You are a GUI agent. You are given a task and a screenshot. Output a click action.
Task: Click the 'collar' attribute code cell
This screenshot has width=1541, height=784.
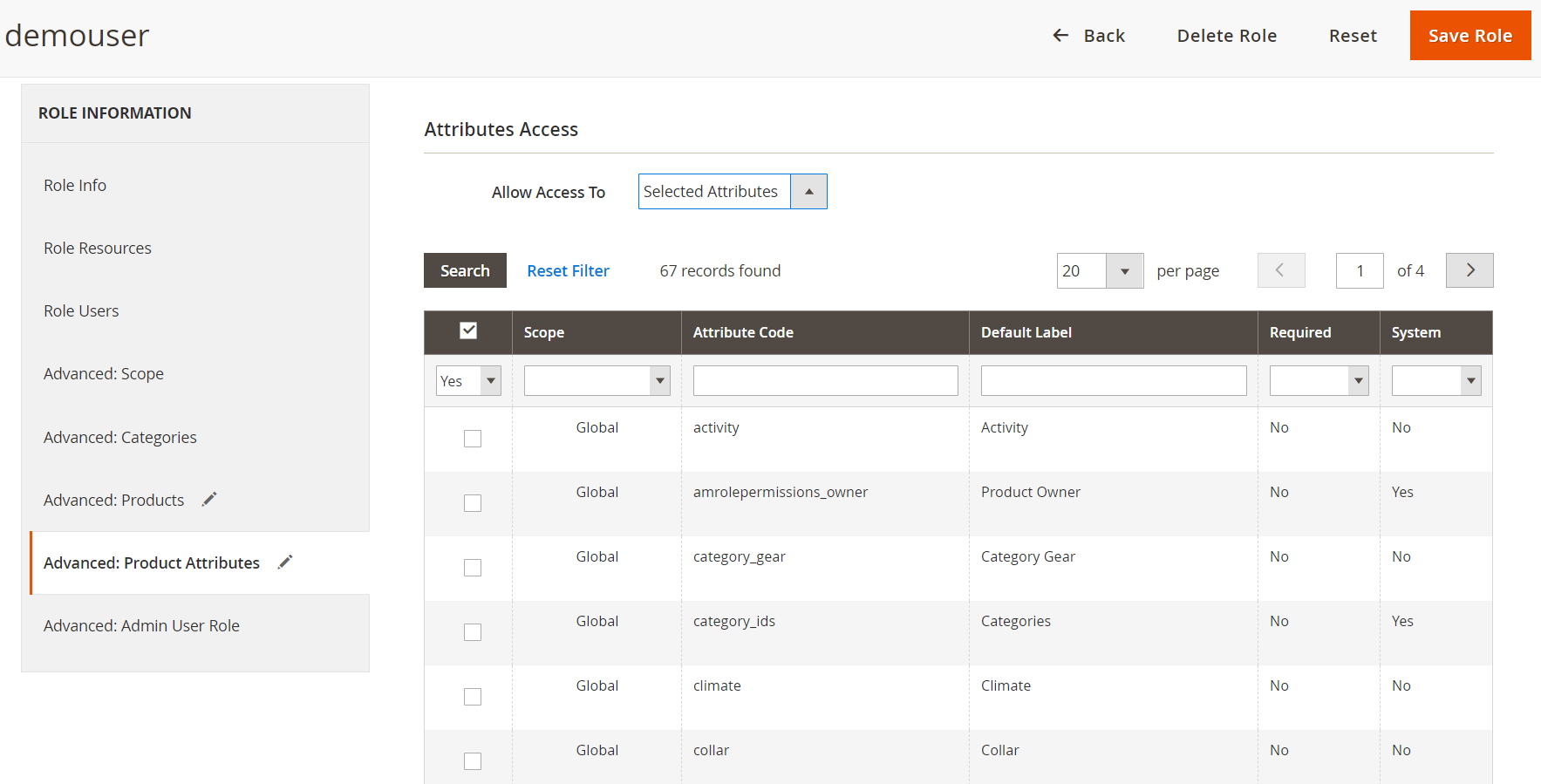pyautogui.click(x=711, y=750)
